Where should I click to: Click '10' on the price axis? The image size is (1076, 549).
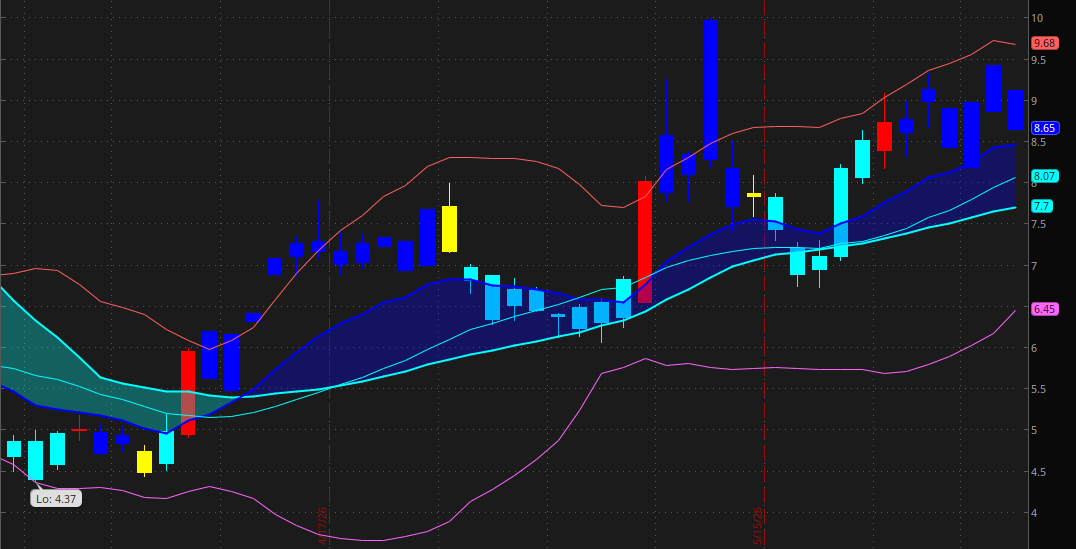click(1037, 18)
